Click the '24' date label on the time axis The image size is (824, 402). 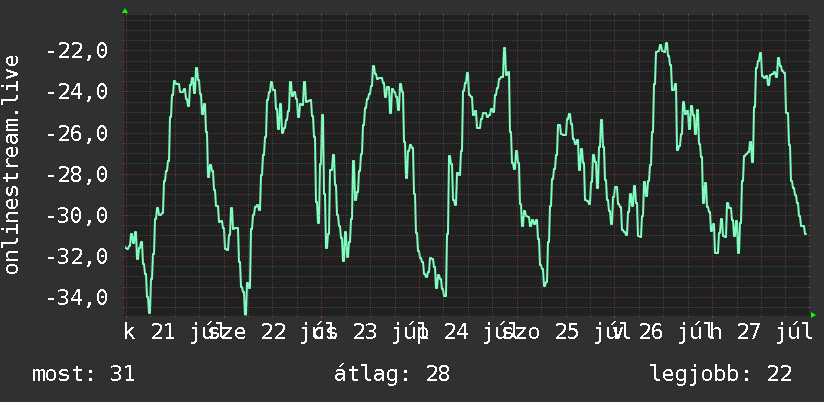tap(456, 332)
